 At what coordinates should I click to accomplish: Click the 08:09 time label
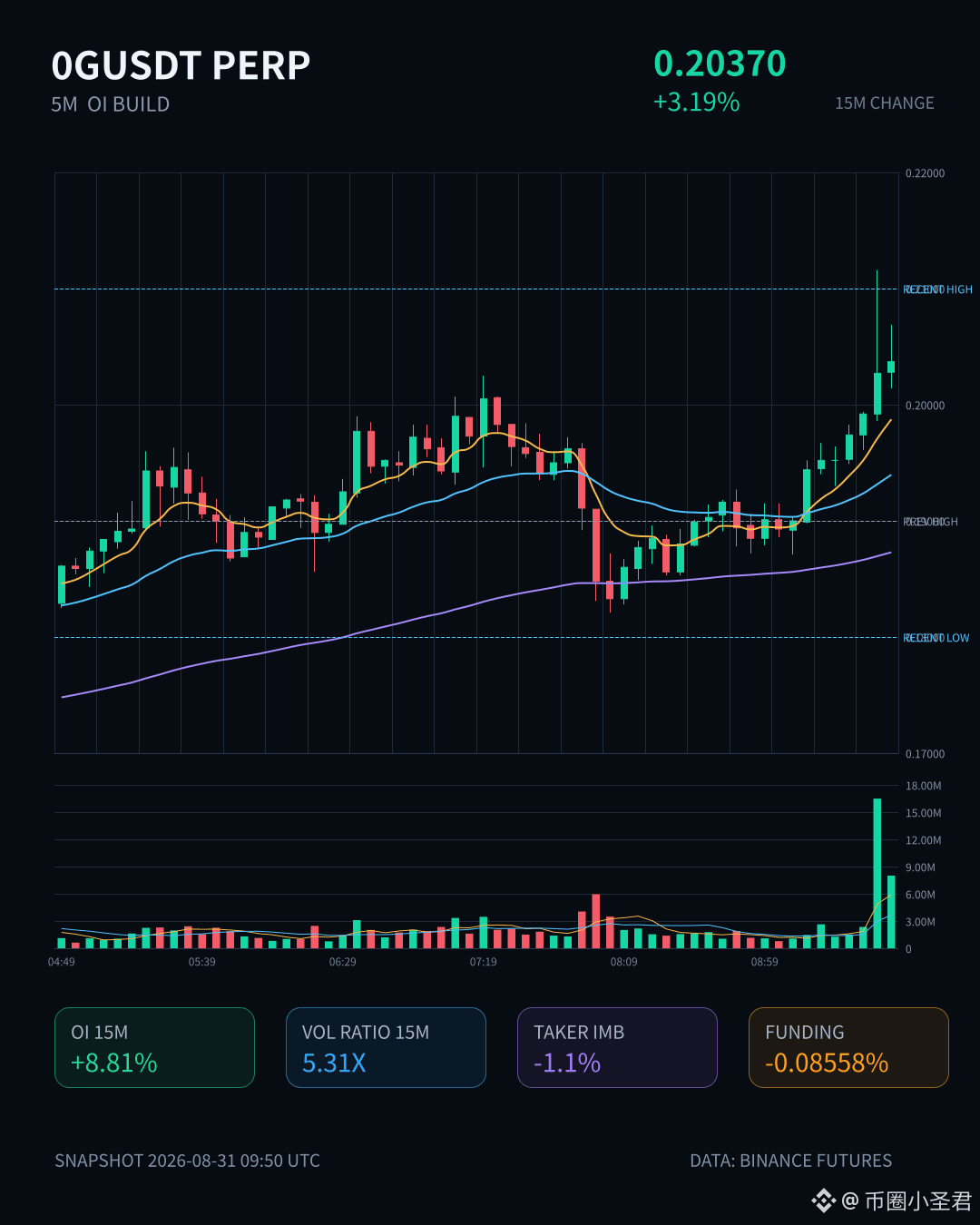[624, 962]
